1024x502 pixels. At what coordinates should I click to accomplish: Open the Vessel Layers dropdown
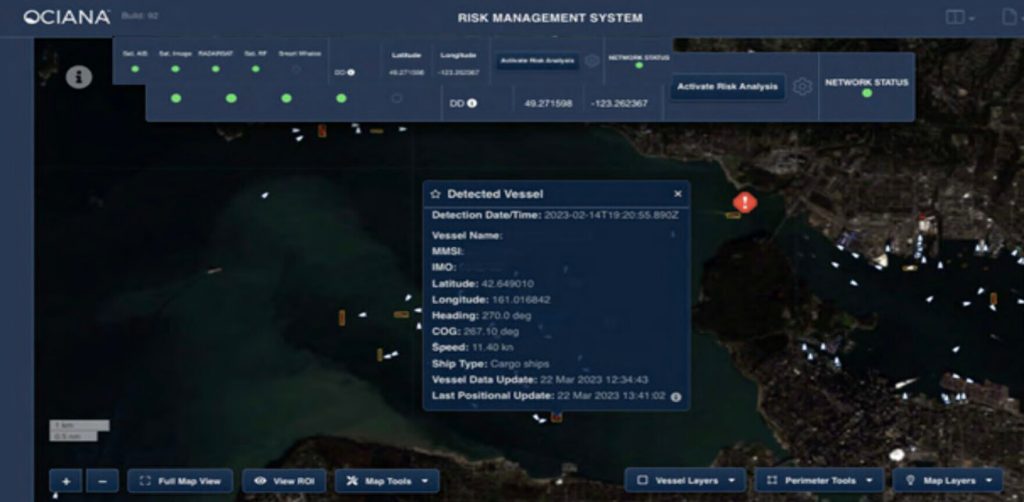(x=684, y=481)
